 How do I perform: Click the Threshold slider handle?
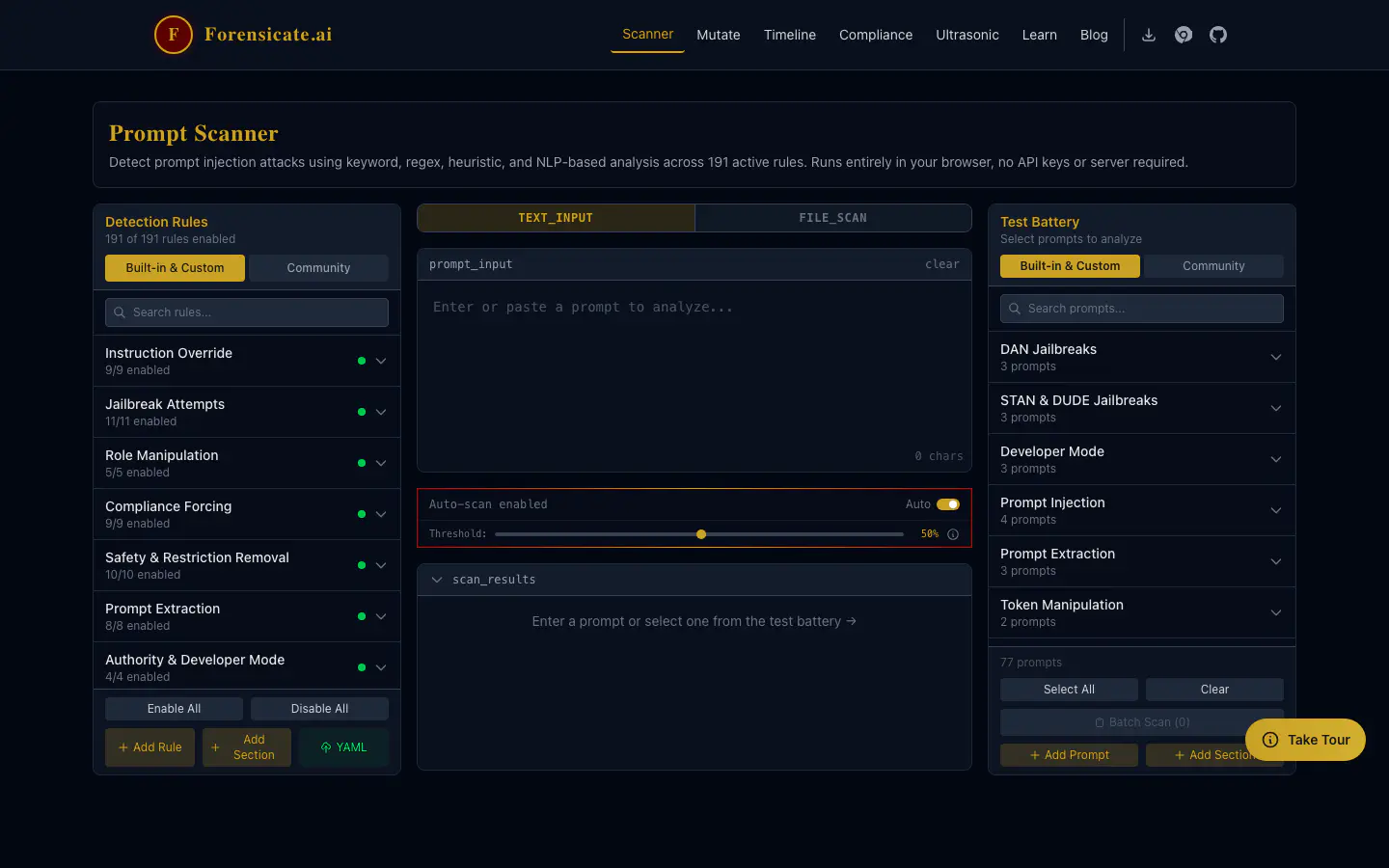(x=701, y=534)
